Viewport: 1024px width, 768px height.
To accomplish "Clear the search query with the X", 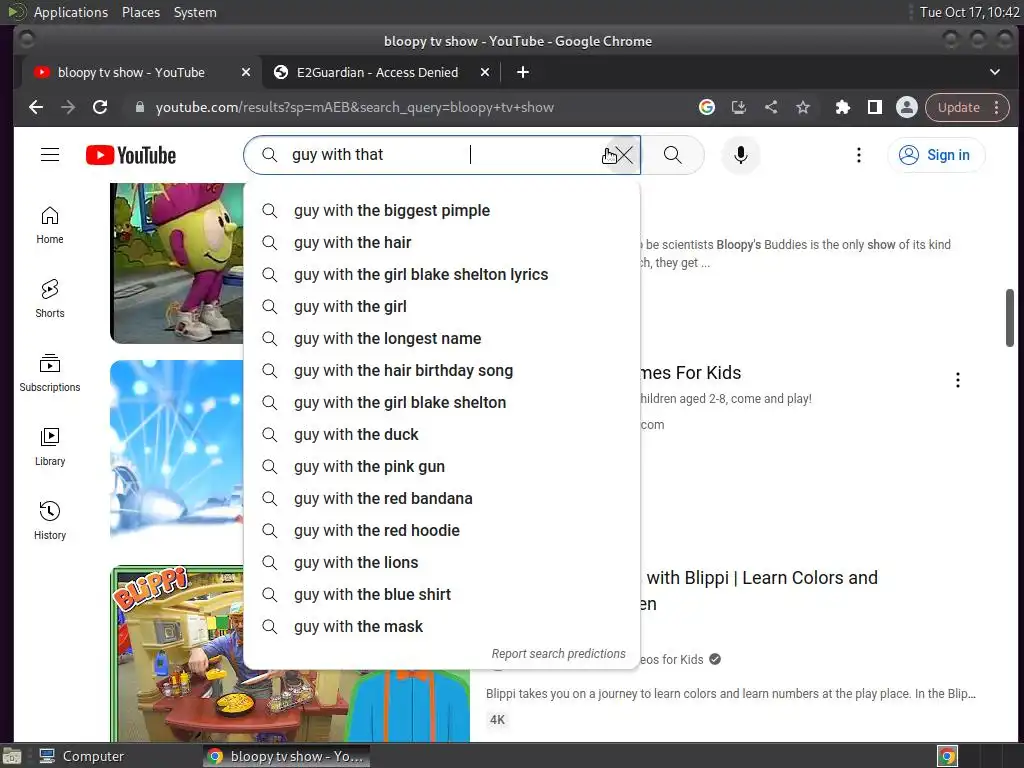I will point(624,155).
